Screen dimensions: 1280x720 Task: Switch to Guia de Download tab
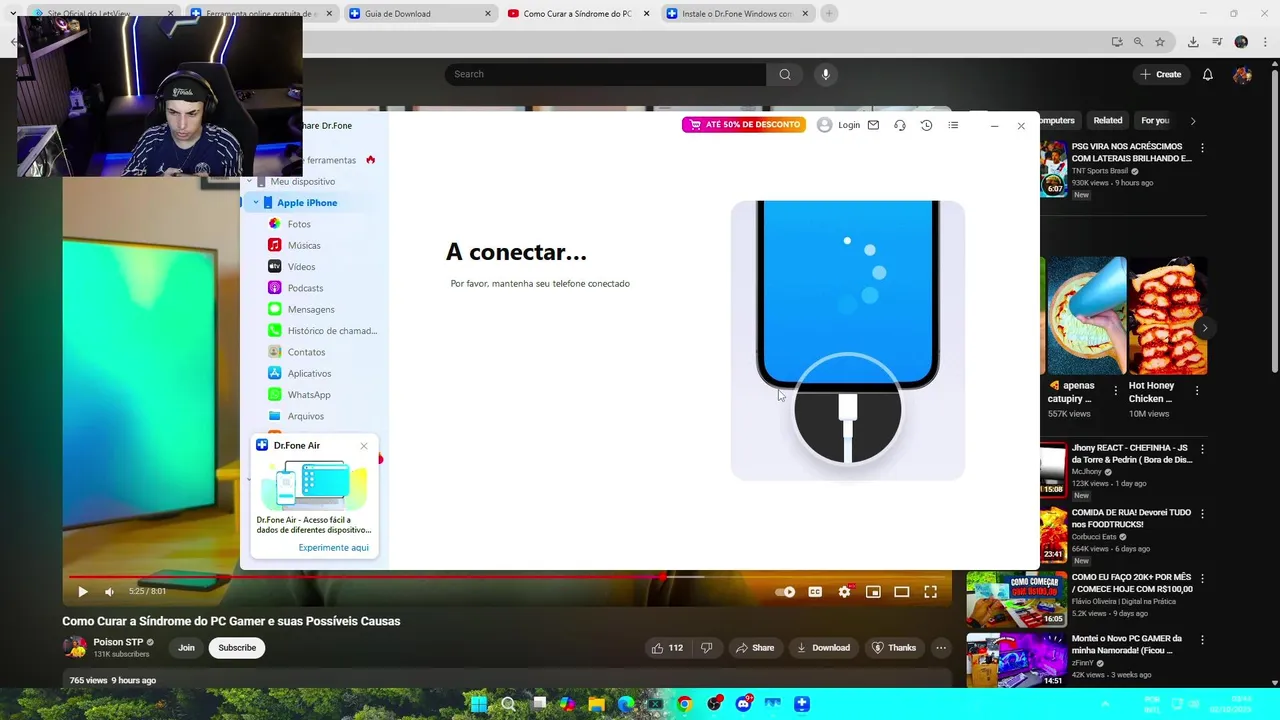tap(419, 14)
